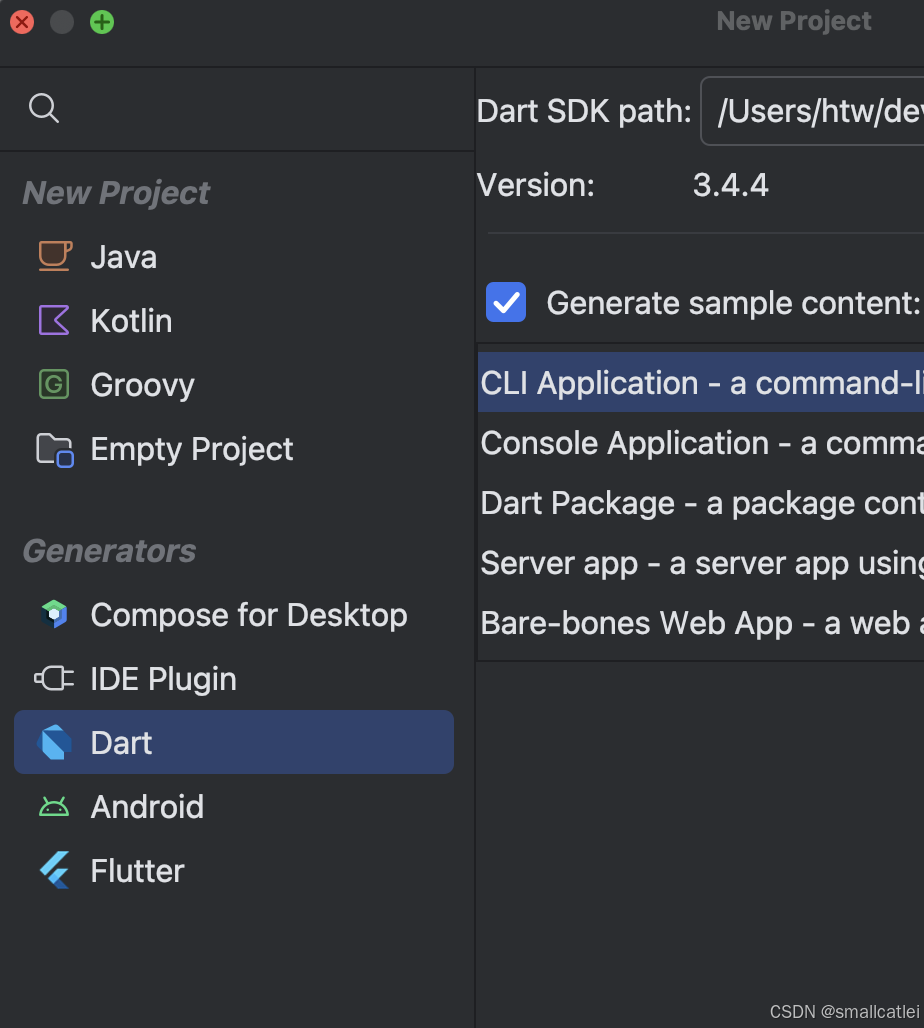Screen dimensions: 924x1028
Task: Select CLI Application template
Action: click(x=700, y=382)
